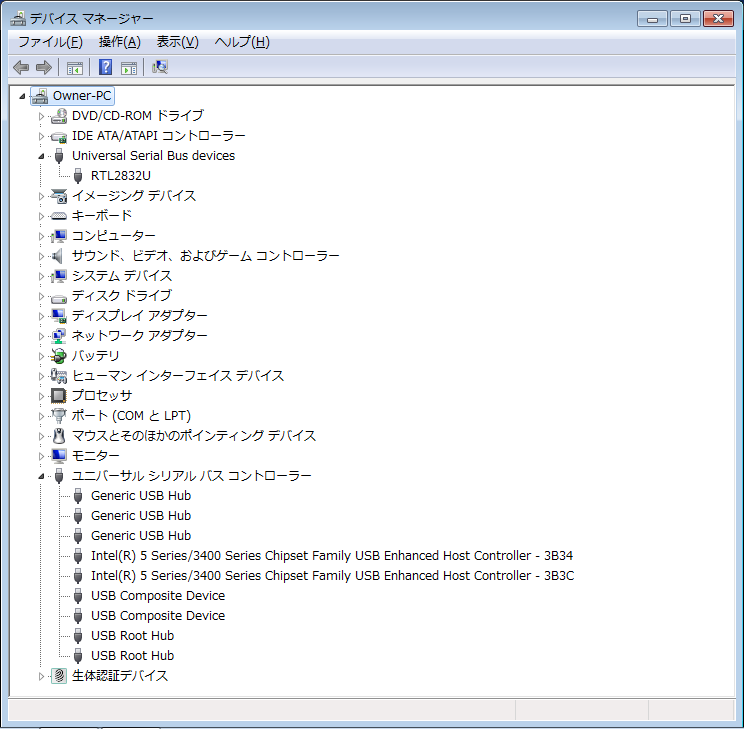Viewport: 744px width, 729px height.
Task: Expand the ディスプレイ アダプター node
Action: tap(41, 316)
